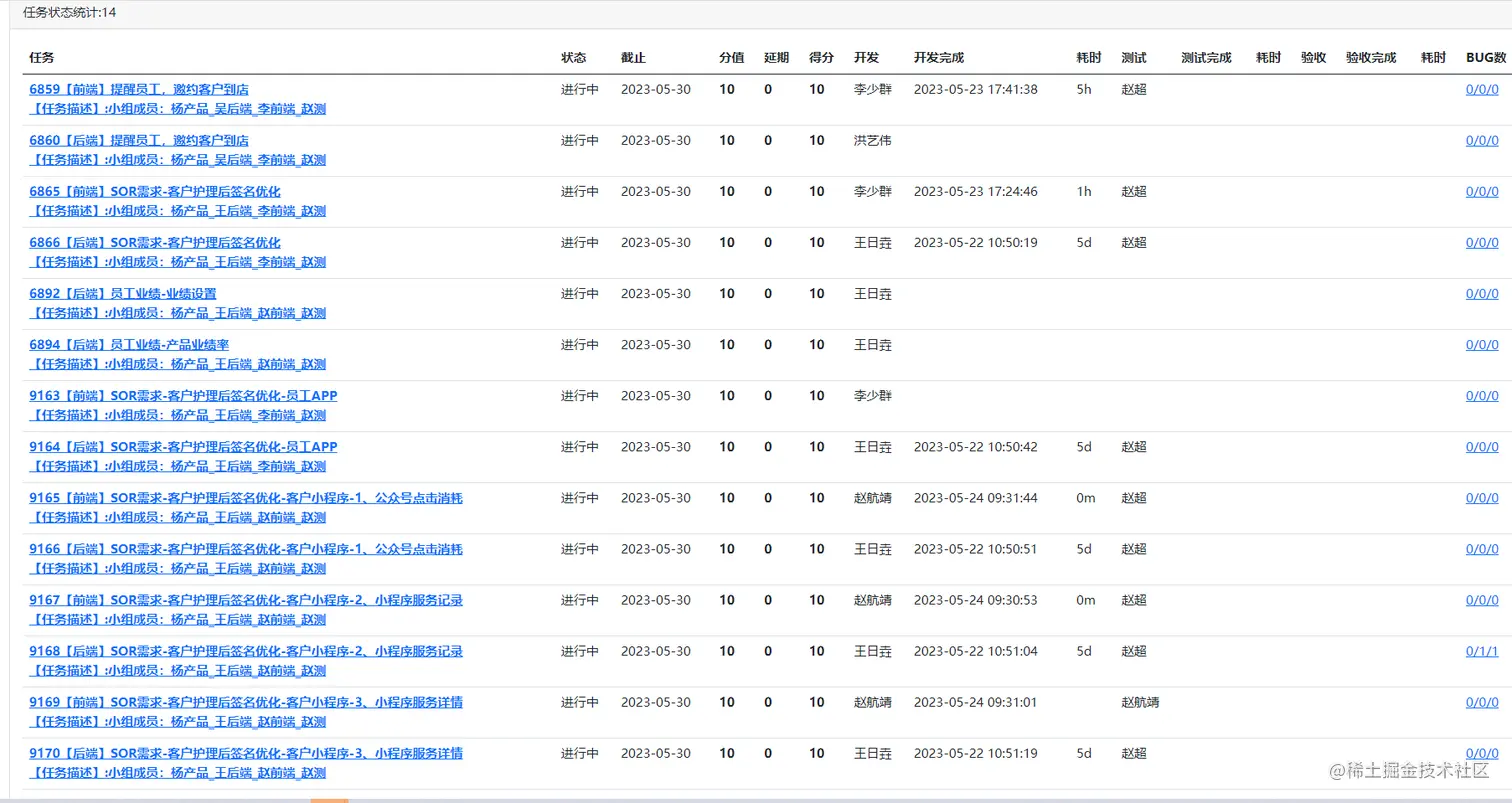Click the 截止 column header
Screen dimensions: 1512x803
click(633, 58)
